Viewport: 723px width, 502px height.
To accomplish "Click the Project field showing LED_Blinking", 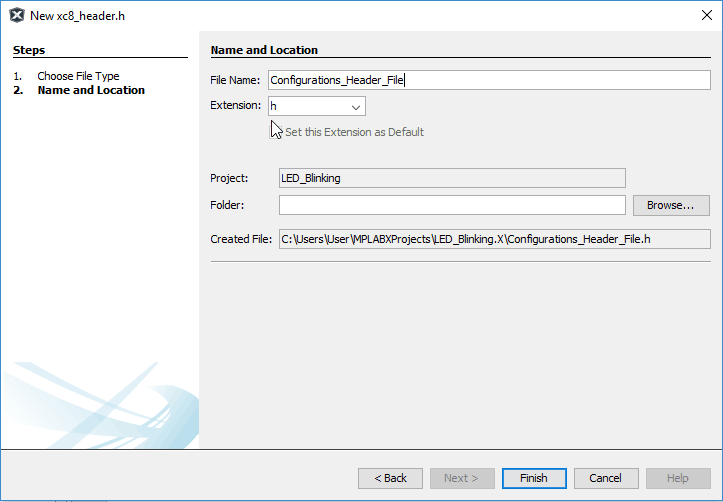I will [x=451, y=178].
